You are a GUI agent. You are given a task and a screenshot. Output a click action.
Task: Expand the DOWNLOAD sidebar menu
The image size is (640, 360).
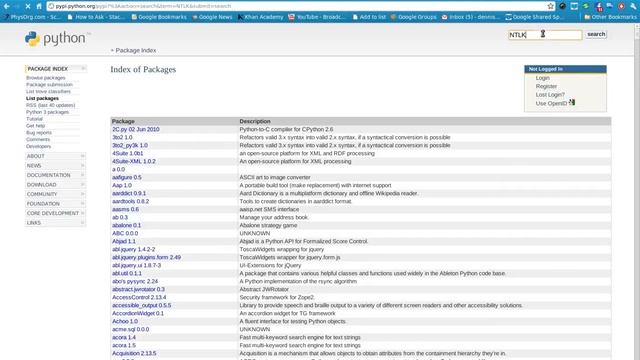click(56, 184)
